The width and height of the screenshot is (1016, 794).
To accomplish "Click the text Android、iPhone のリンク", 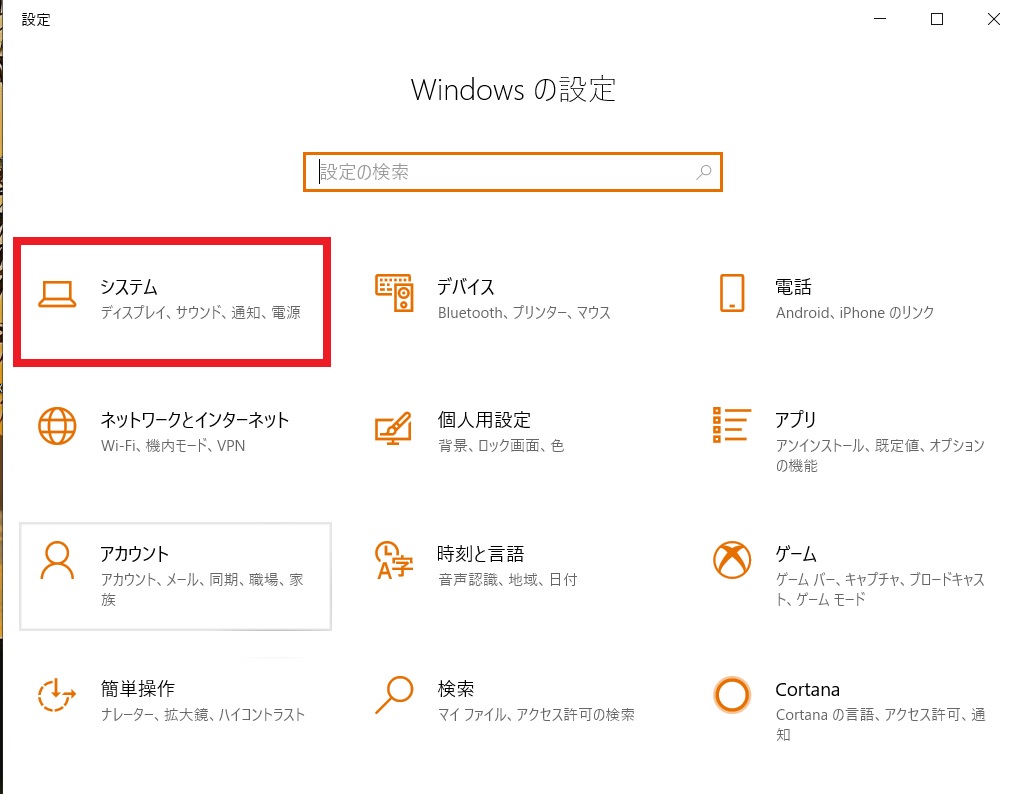I will (855, 313).
